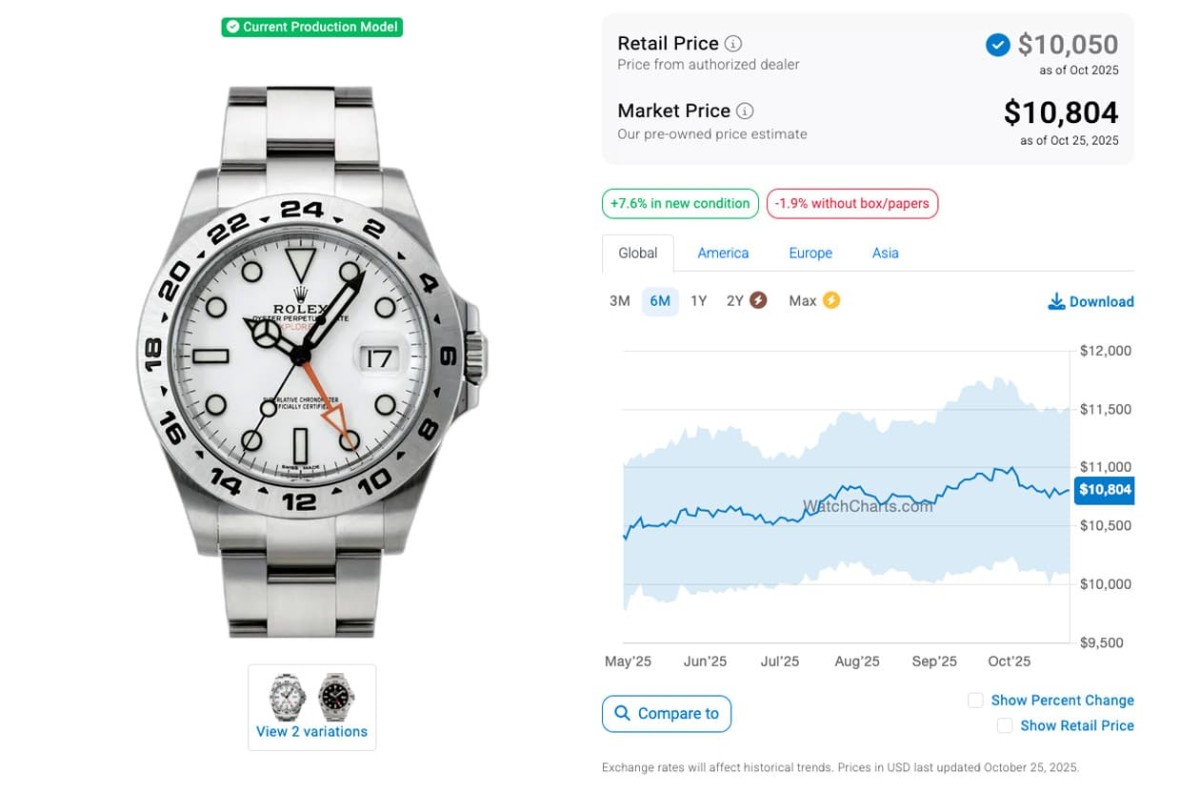Screen dimensions: 1200x794
Task: Switch to the America region tab
Action: (x=723, y=253)
